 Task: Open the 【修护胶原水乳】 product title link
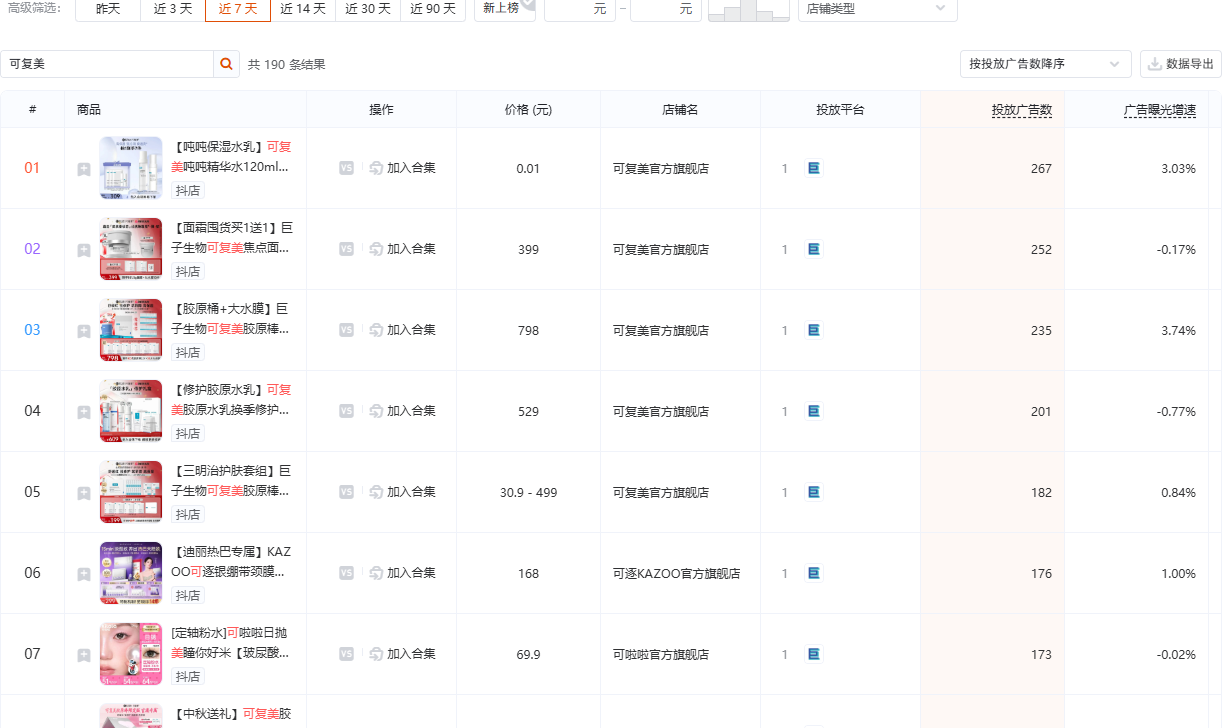click(232, 400)
